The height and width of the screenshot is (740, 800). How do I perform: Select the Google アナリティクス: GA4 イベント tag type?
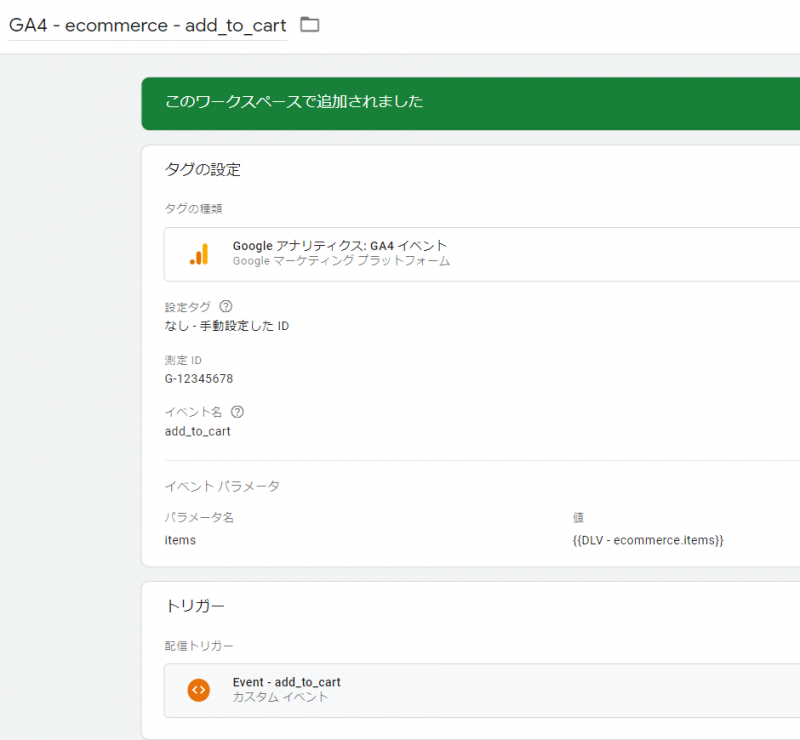(x=482, y=254)
